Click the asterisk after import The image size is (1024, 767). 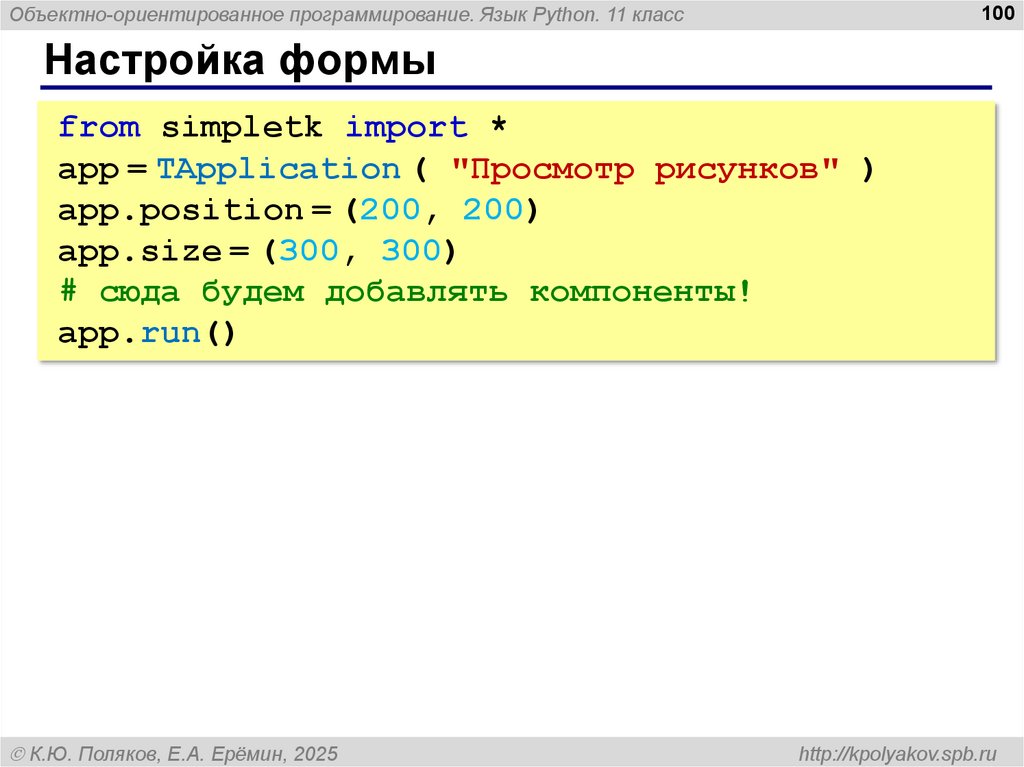pos(499,130)
